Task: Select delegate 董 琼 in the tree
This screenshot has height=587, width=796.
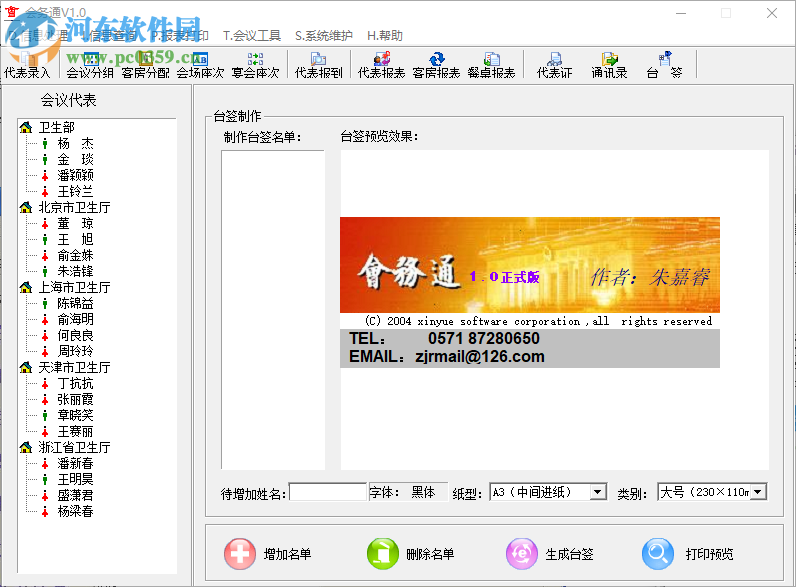Action: pyautogui.click(x=75, y=223)
